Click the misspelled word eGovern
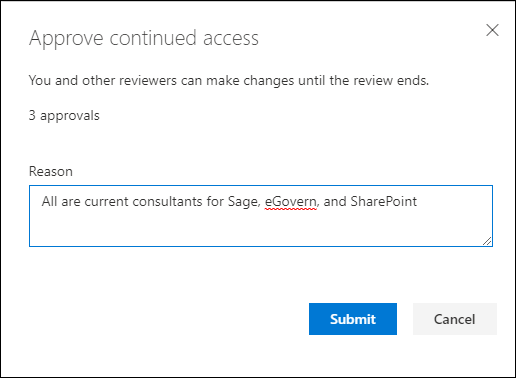The width and height of the screenshot is (516, 378). 290,202
